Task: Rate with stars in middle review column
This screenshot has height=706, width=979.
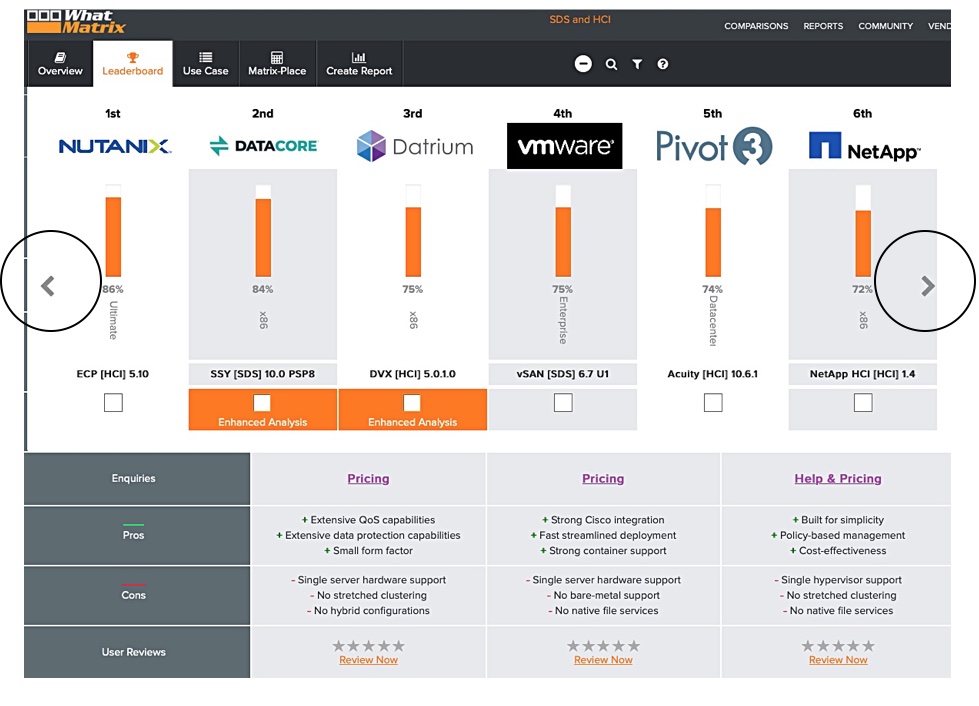Action: [603, 645]
